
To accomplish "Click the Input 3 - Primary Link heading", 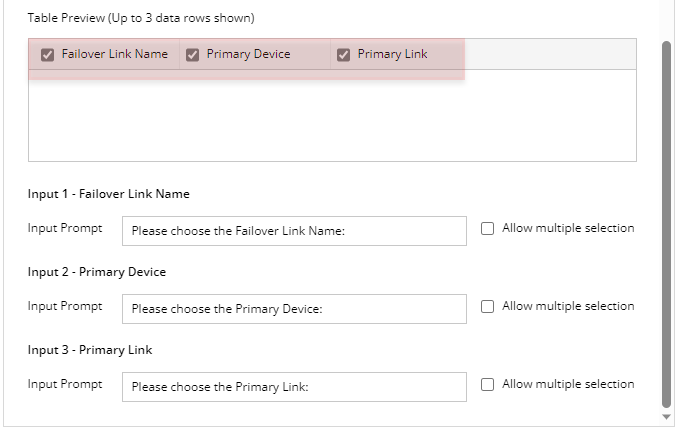I will [89, 350].
